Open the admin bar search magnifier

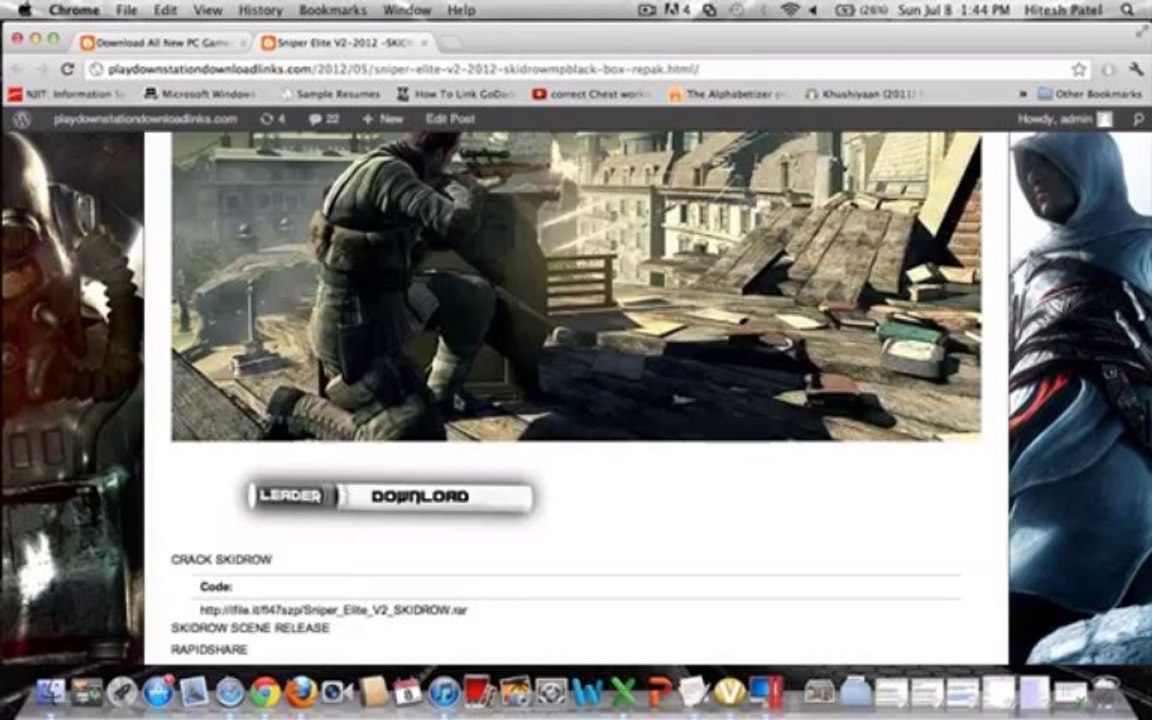tap(1138, 119)
